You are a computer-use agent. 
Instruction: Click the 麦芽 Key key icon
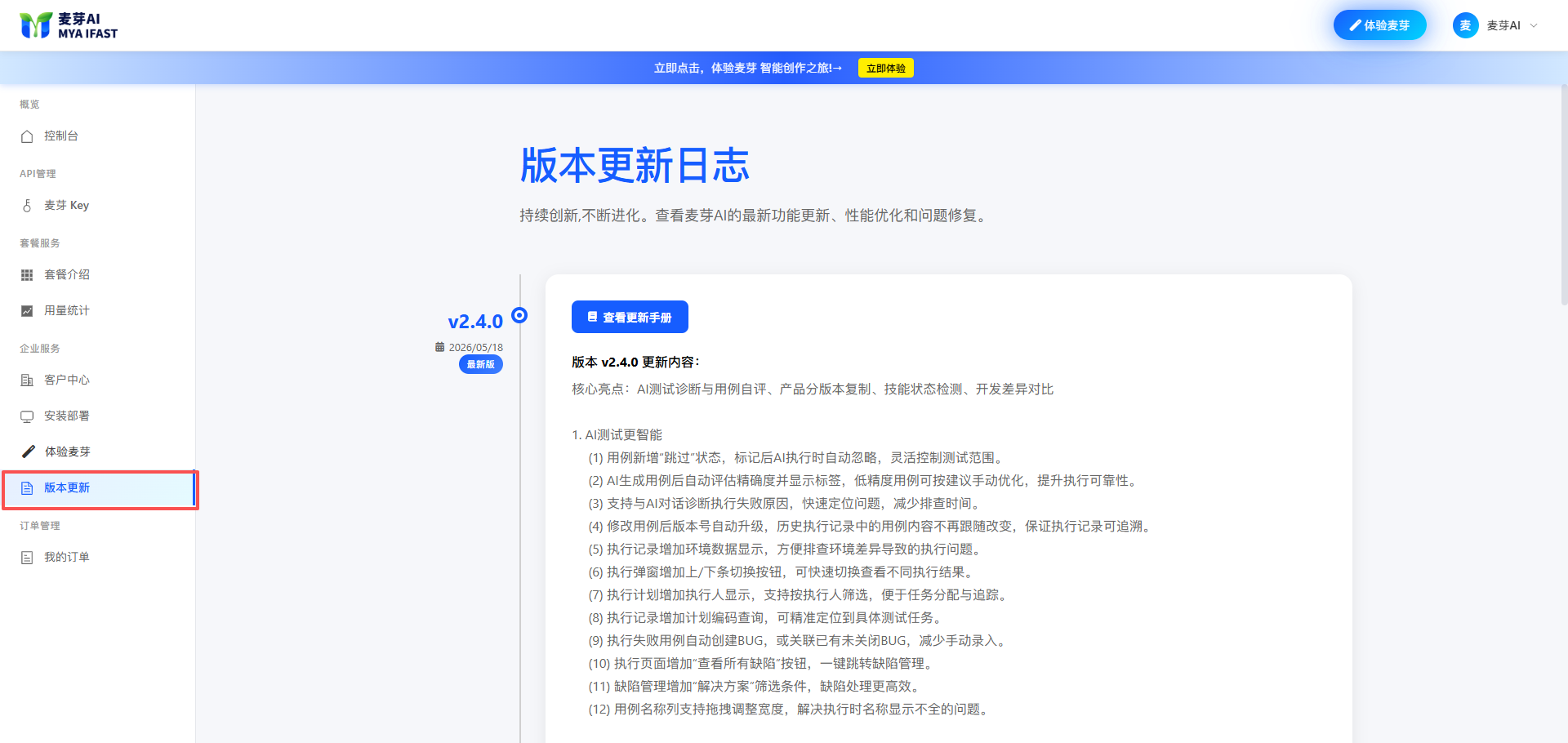27,206
